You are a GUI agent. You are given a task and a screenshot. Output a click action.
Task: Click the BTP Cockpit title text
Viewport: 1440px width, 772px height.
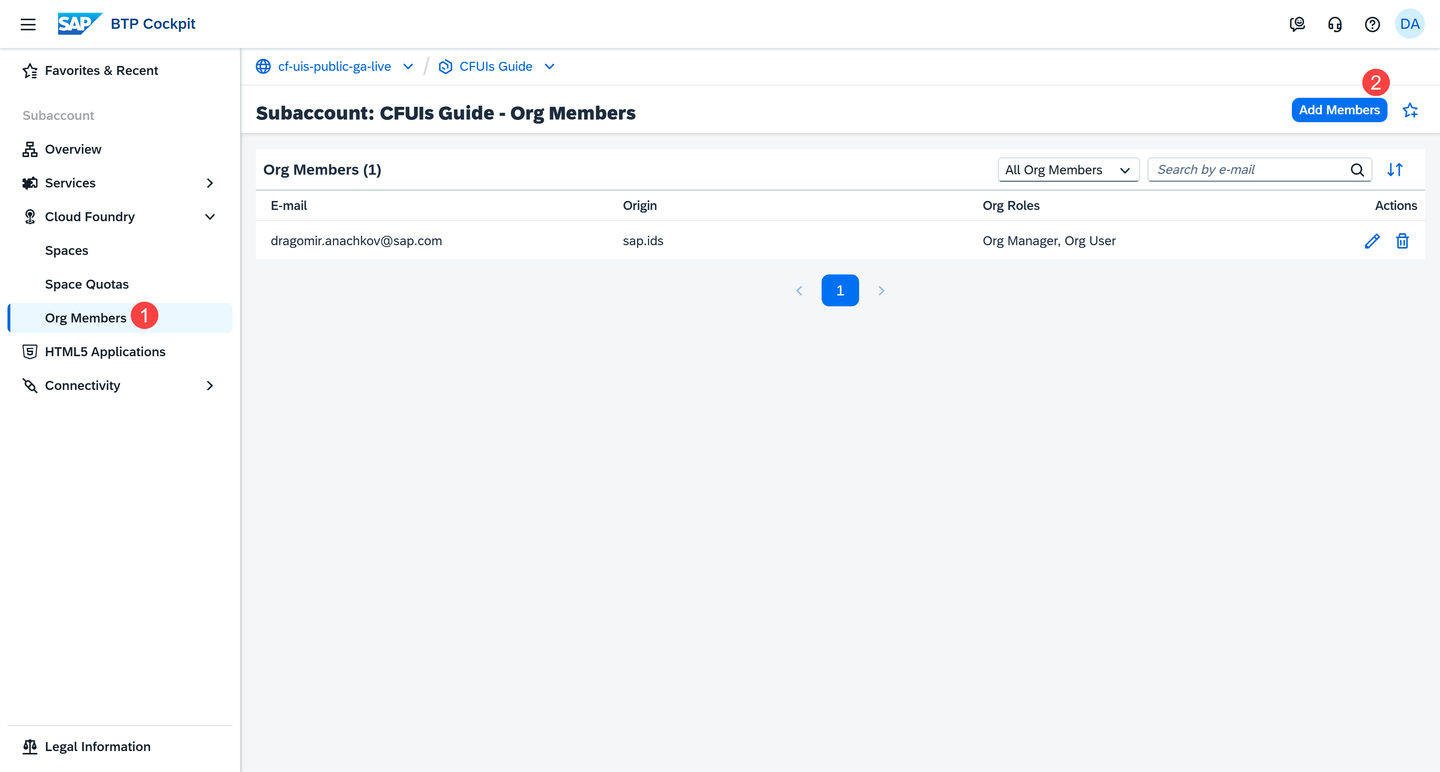[x=153, y=24]
